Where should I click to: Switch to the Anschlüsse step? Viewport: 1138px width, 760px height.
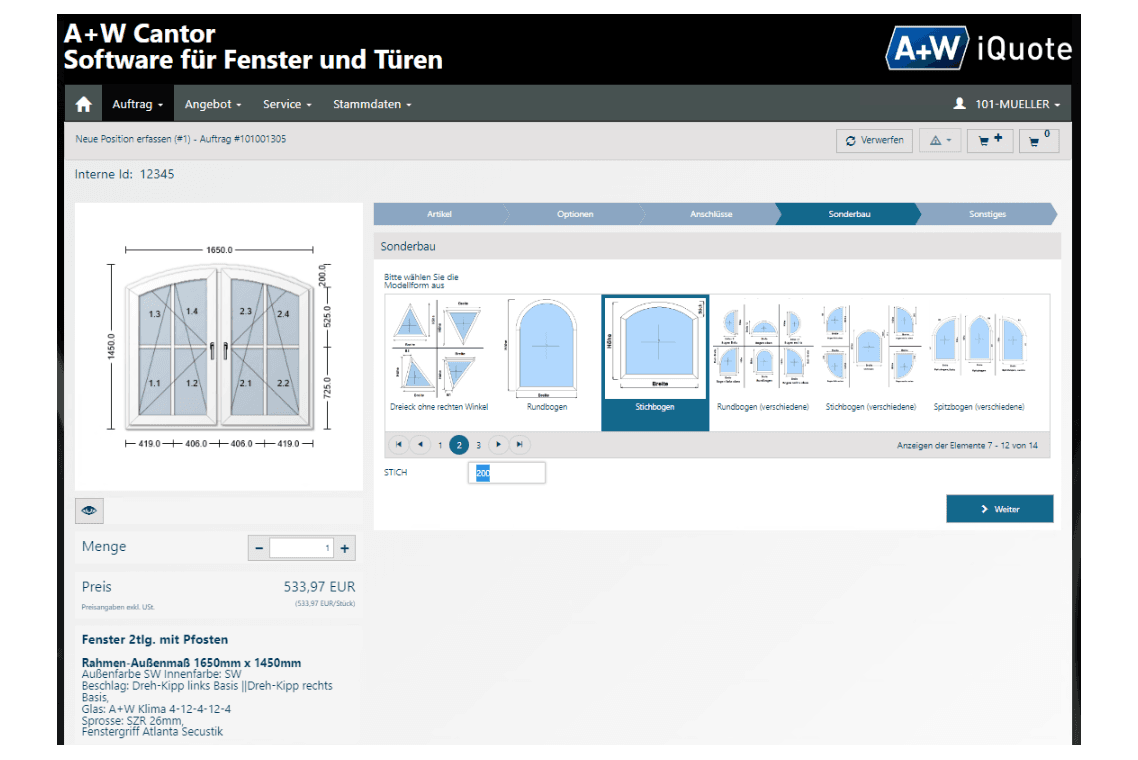711,214
